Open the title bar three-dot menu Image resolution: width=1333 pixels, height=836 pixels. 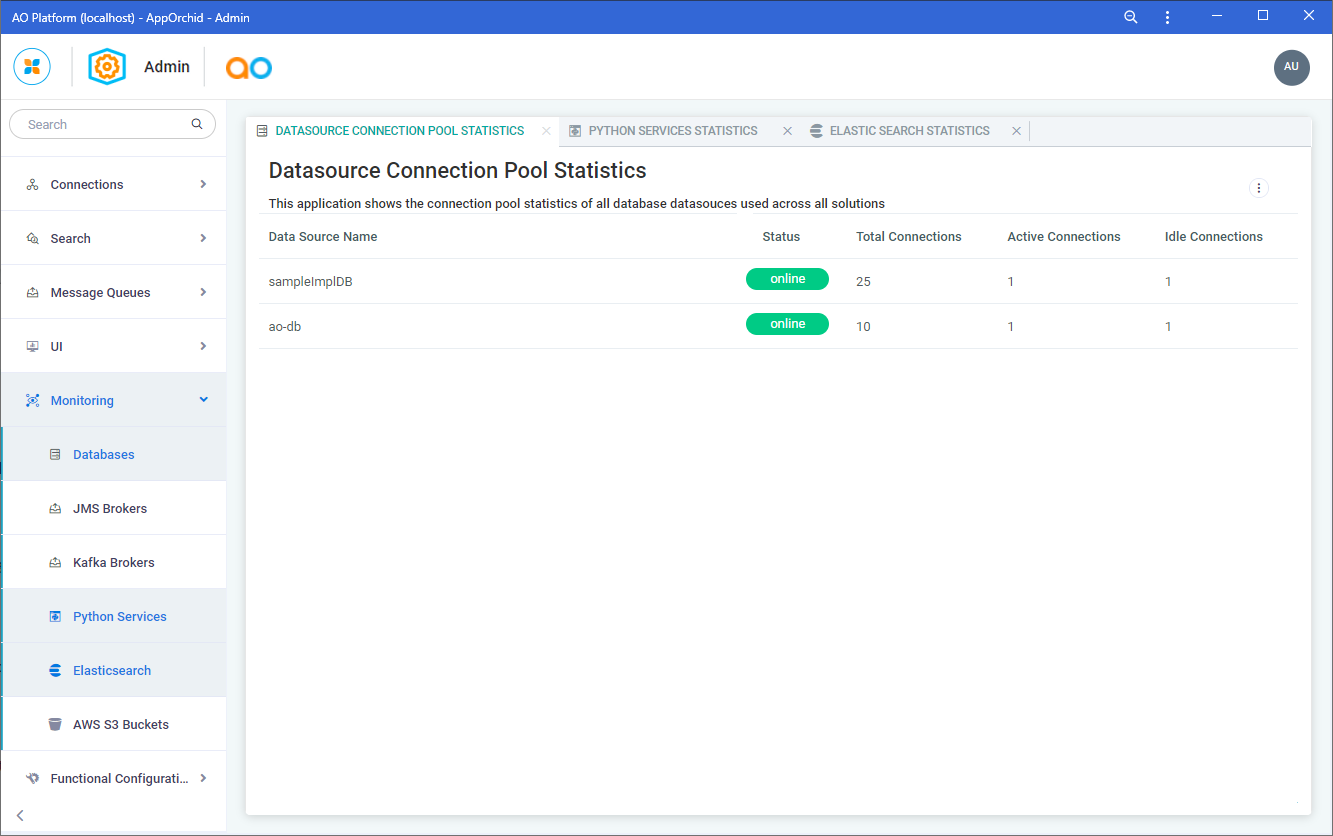(1167, 17)
